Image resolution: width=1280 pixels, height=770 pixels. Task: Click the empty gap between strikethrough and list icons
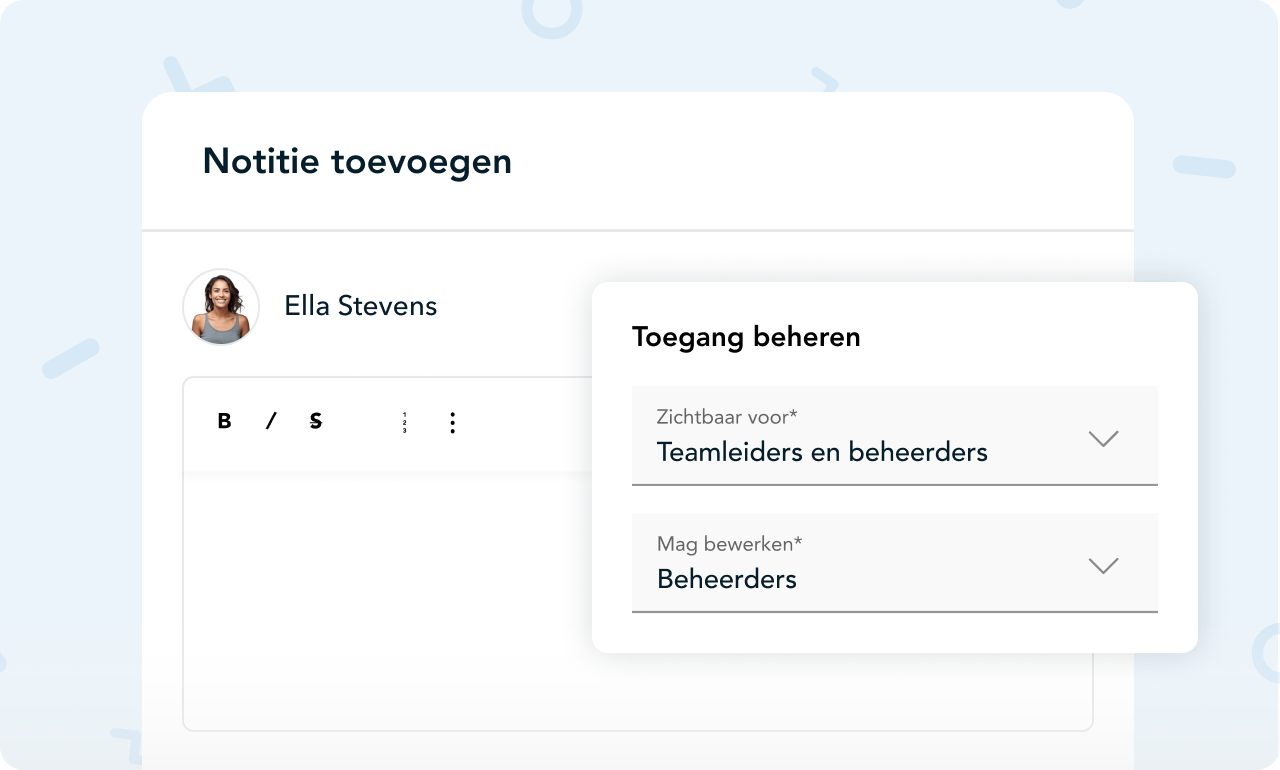point(360,422)
